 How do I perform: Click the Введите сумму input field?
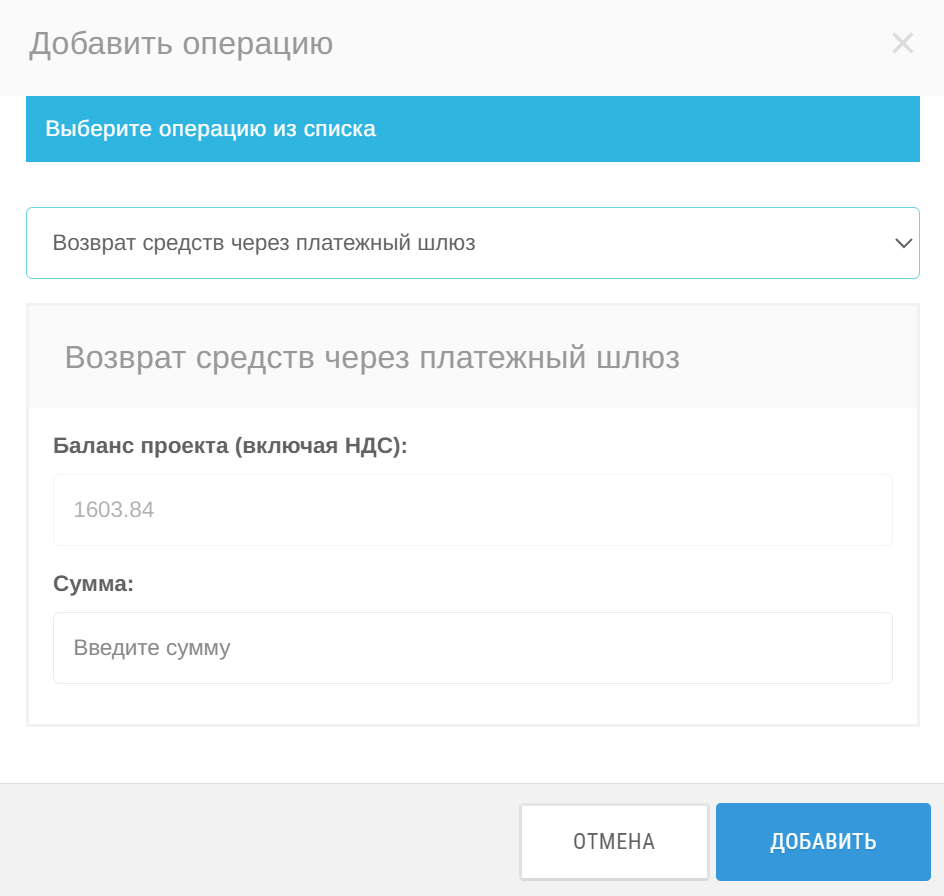[x=473, y=648]
